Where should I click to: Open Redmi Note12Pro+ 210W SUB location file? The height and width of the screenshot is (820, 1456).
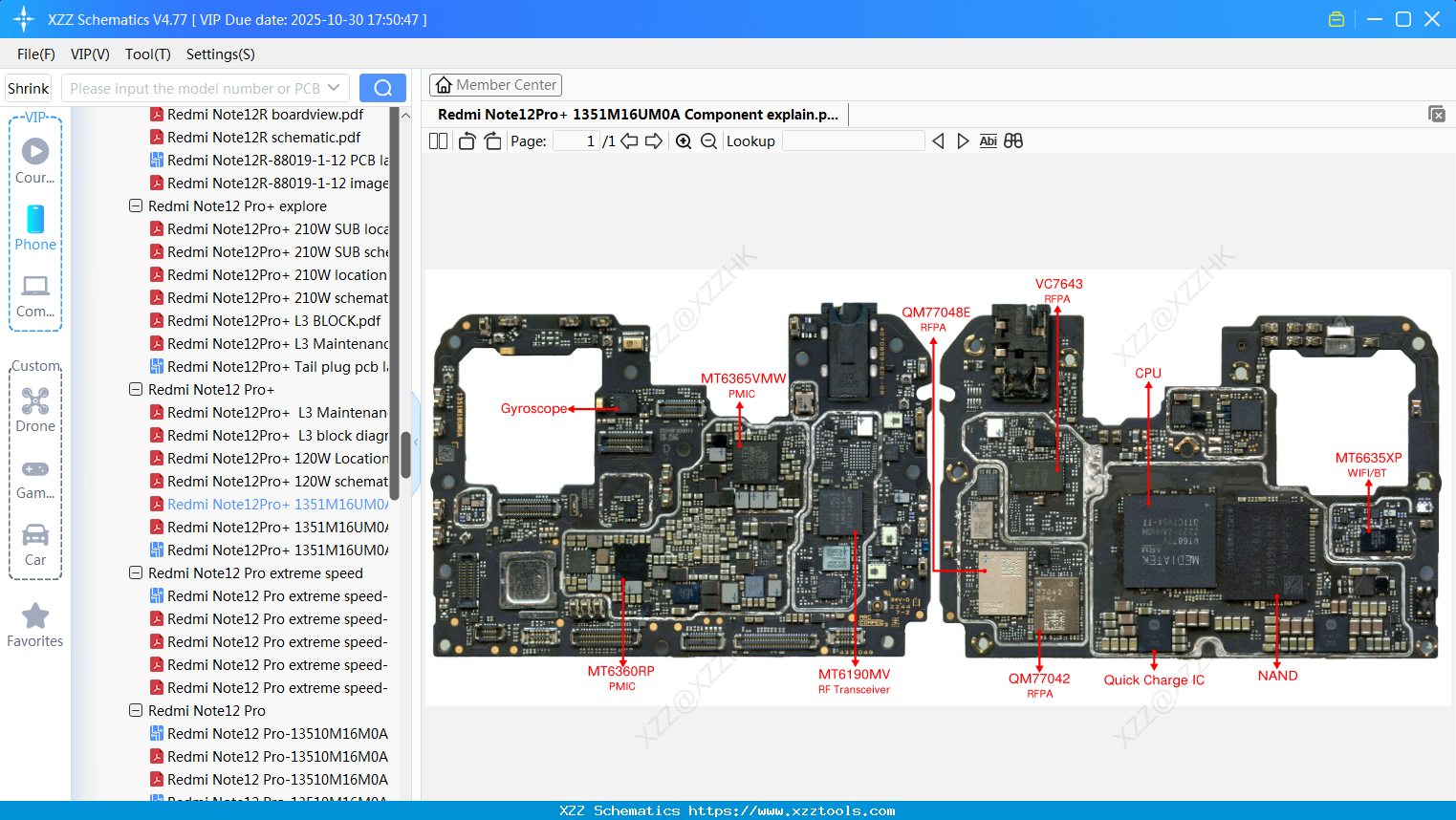269,228
